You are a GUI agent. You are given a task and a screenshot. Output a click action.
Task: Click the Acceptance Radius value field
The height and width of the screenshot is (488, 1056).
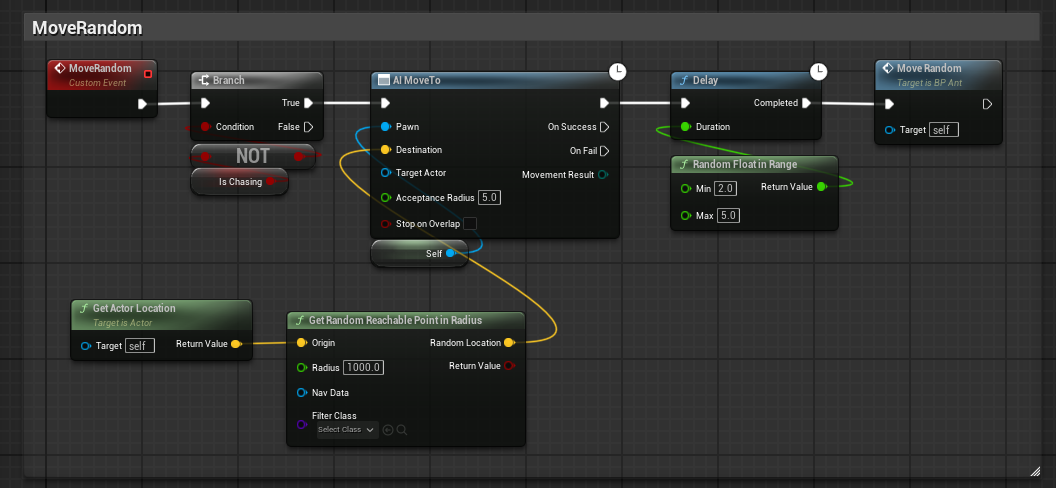tap(490, 198)
